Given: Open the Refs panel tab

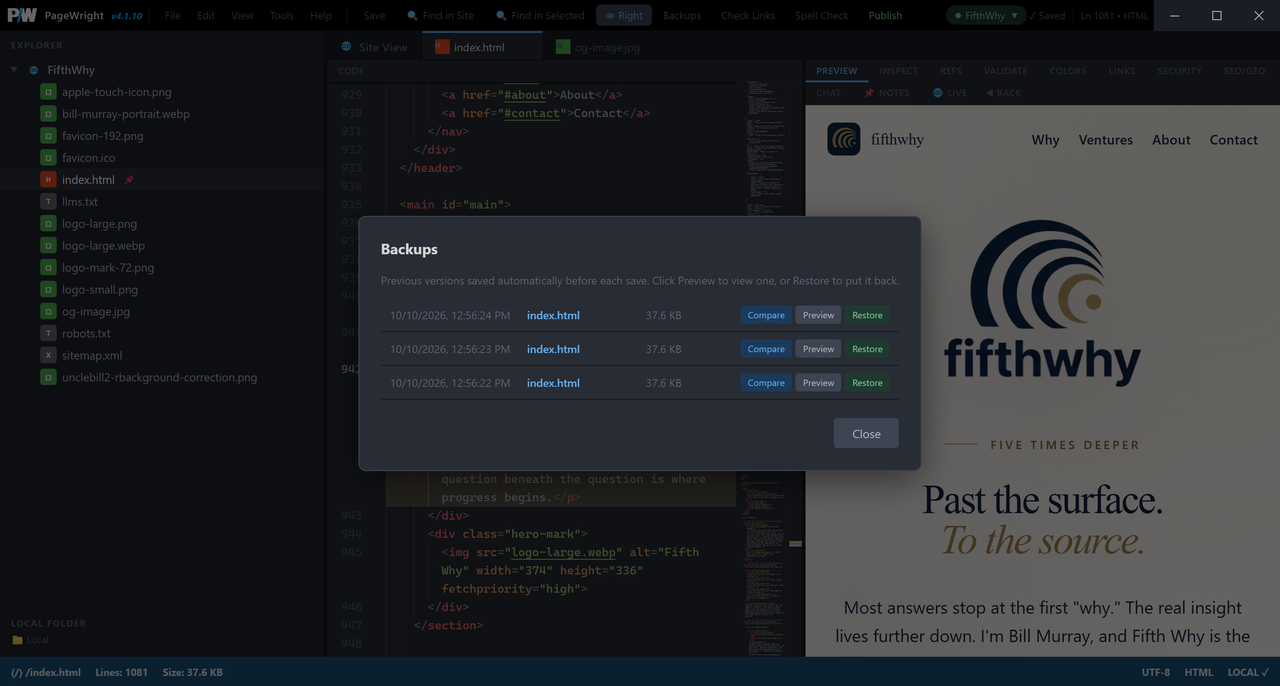Looking at the screenshot, I should click(x=950, y=71).
